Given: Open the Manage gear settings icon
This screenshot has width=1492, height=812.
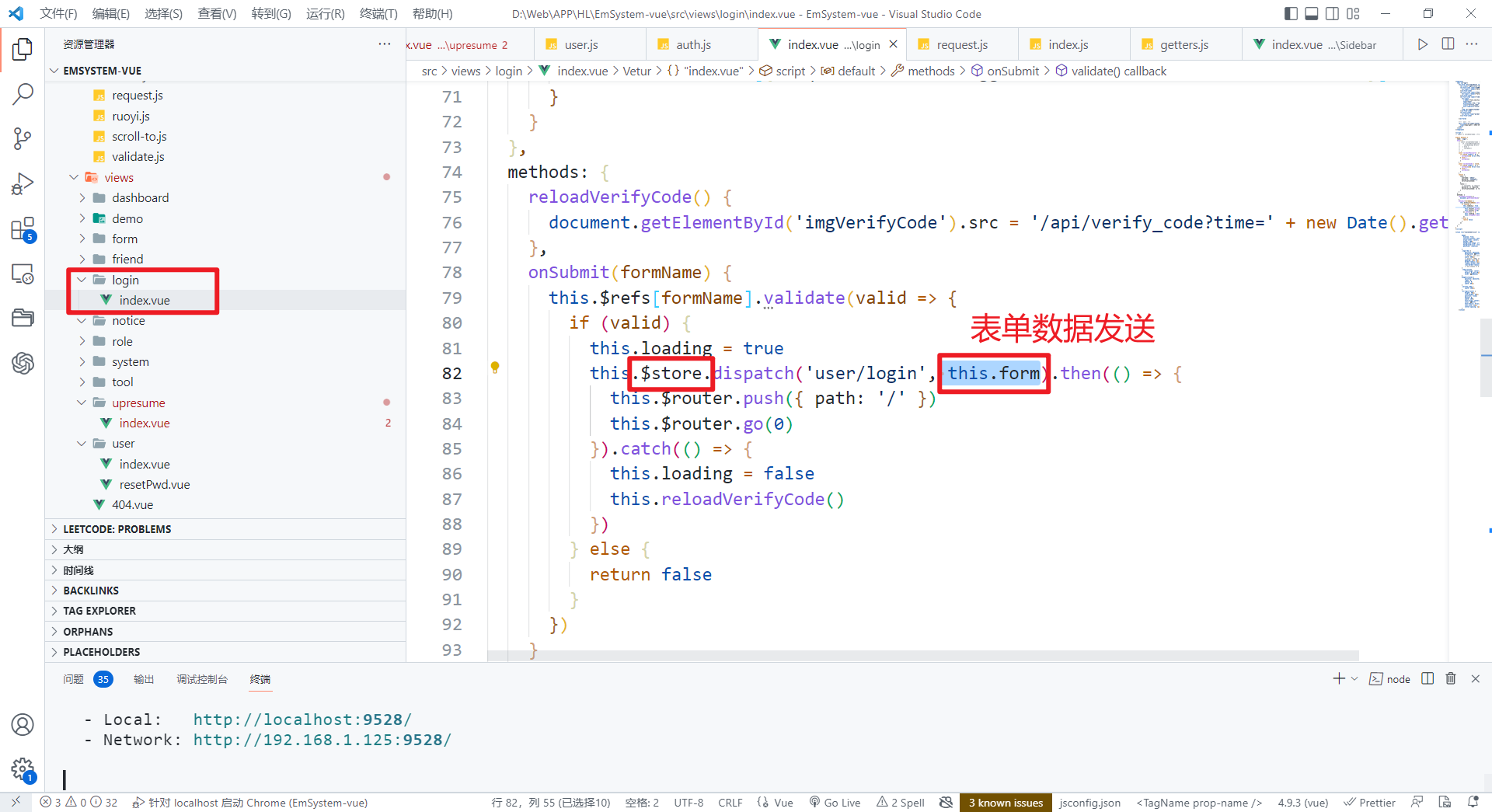Looking at the screenshot, I should pyautogui.click(x=23, y=769).
